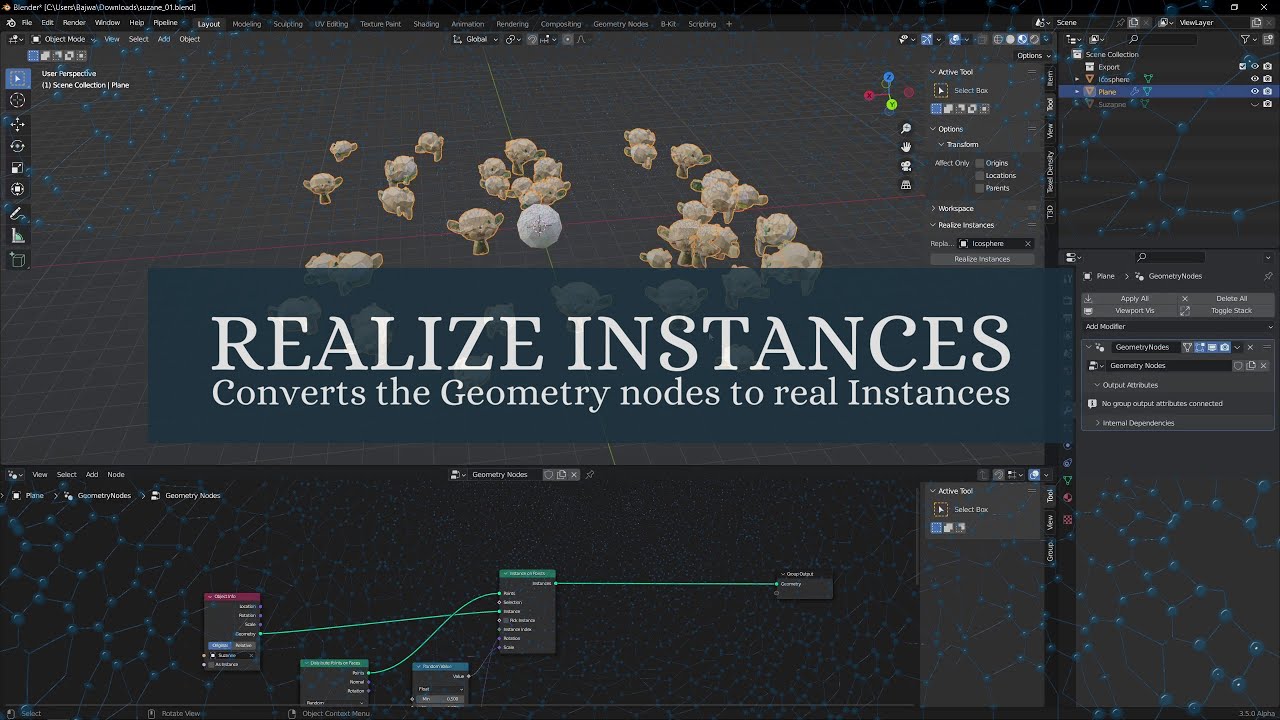Activate the Annotate tool

coord(17,212)
